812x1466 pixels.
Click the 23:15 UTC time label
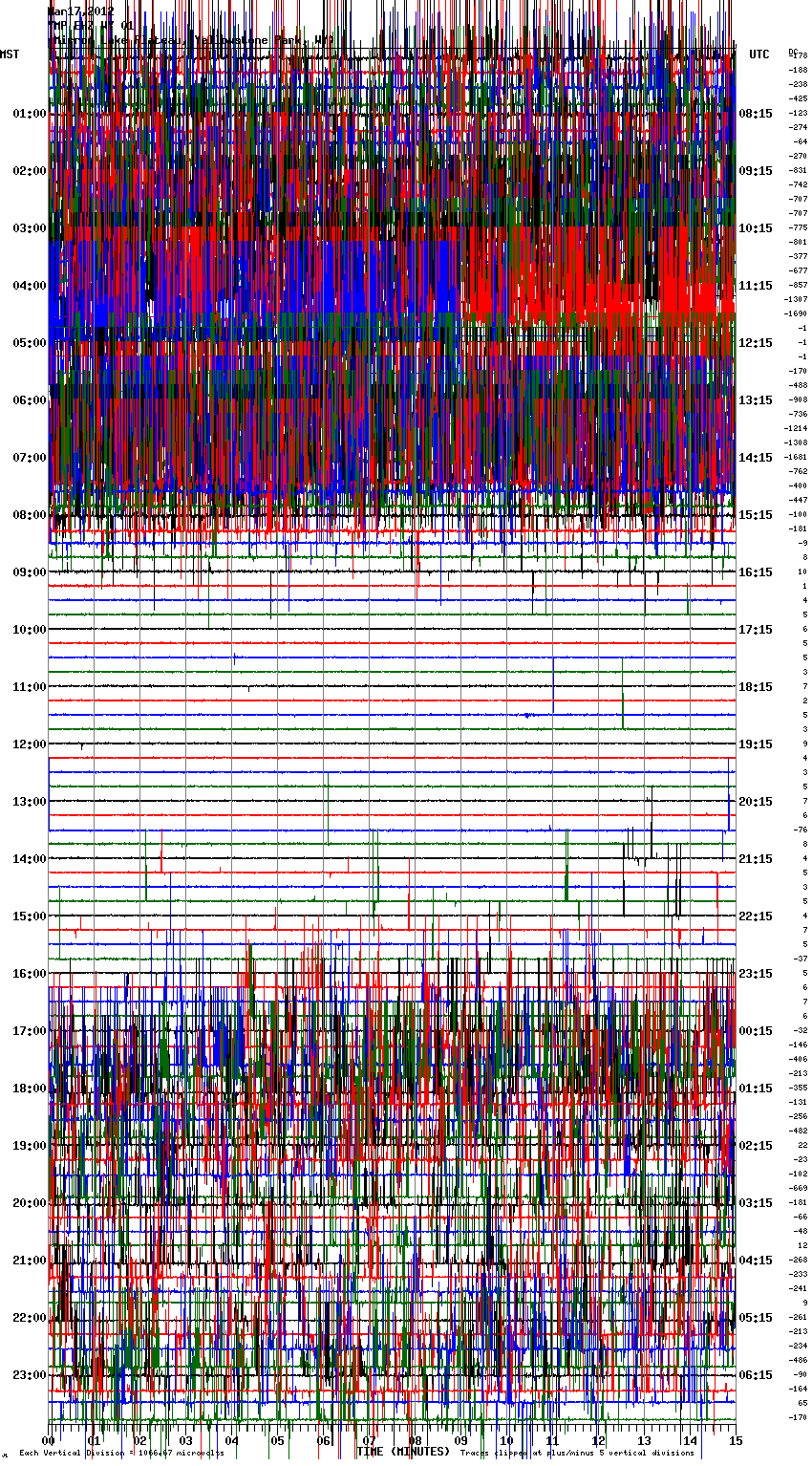756,974
